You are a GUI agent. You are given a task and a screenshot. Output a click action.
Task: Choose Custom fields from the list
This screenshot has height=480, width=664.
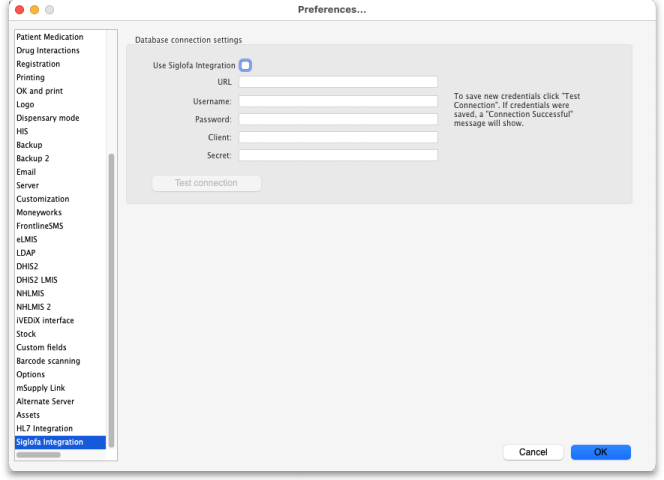tap(41, 348)
